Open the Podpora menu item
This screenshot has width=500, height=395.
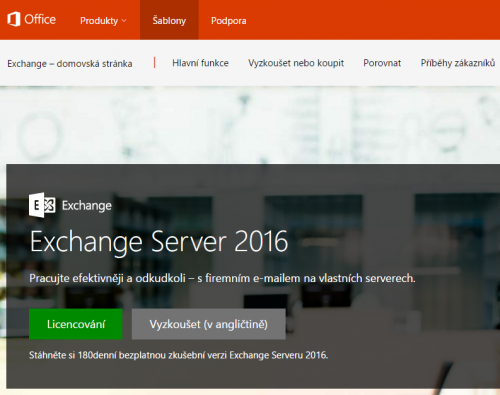click(x=229, y=21)
